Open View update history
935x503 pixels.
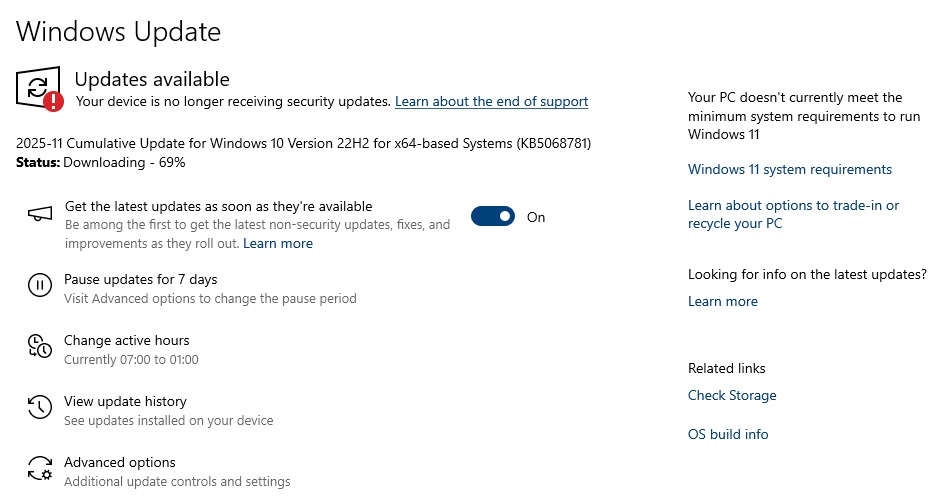pyautogui.click(x=125, y=401)
